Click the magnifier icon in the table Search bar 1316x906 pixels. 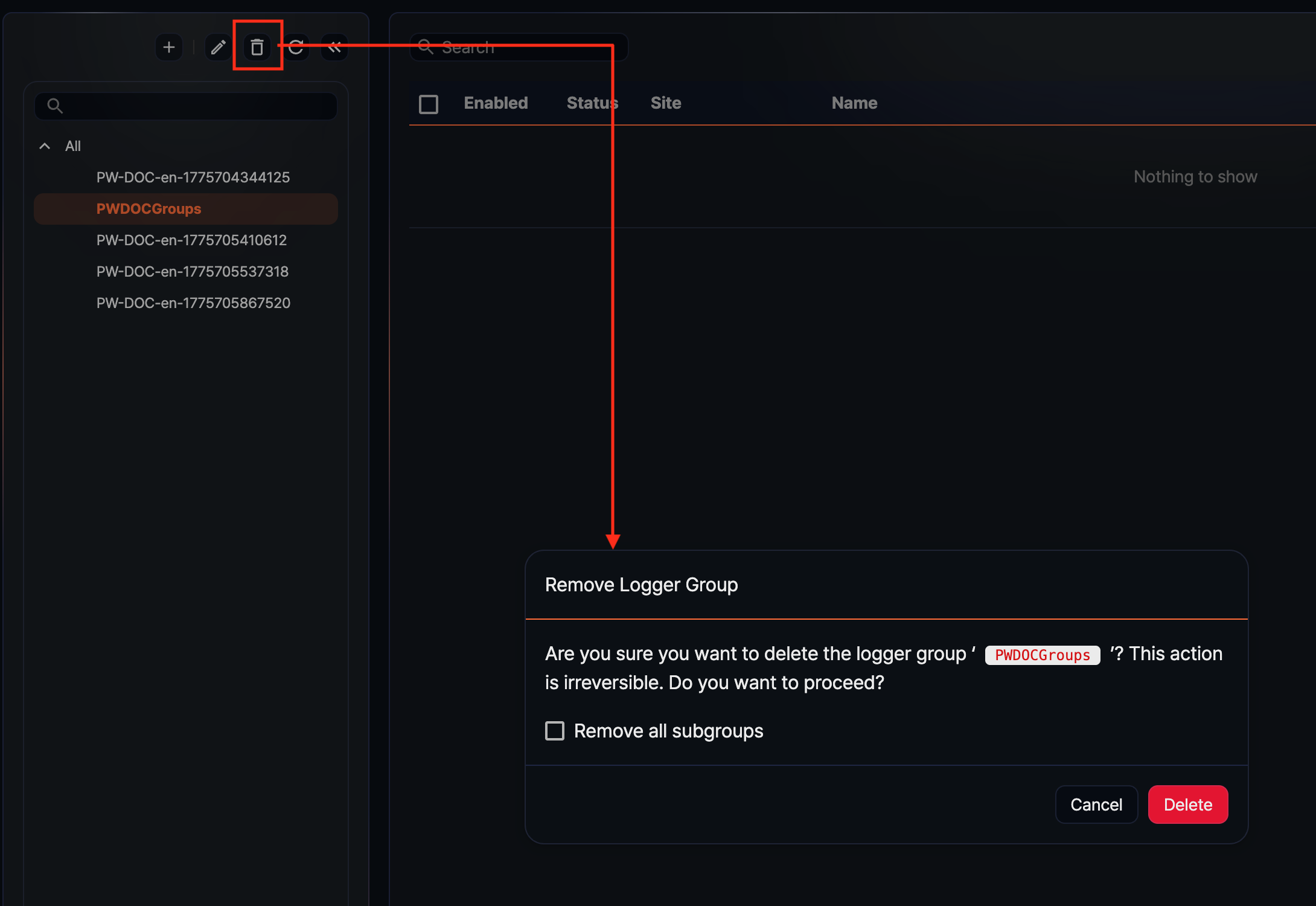[426, 47]
